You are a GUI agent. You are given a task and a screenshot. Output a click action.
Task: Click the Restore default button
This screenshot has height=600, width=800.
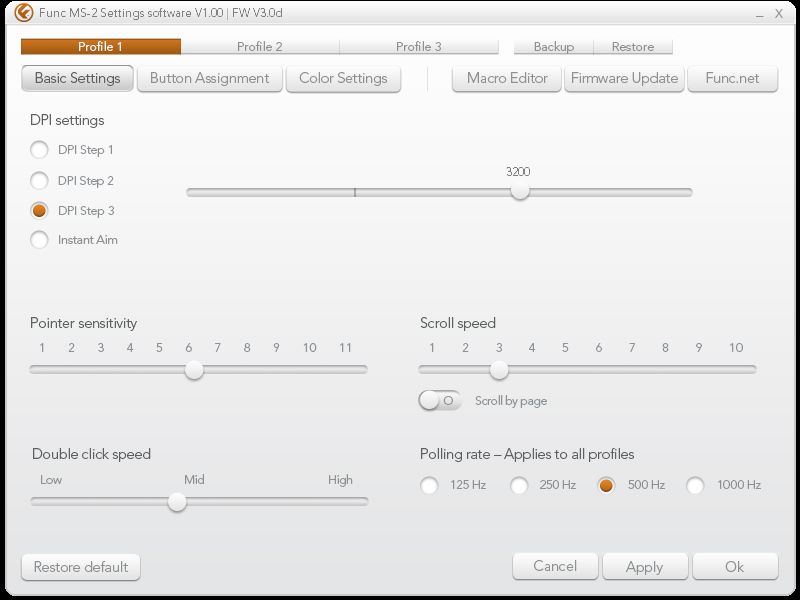(81, 567)
